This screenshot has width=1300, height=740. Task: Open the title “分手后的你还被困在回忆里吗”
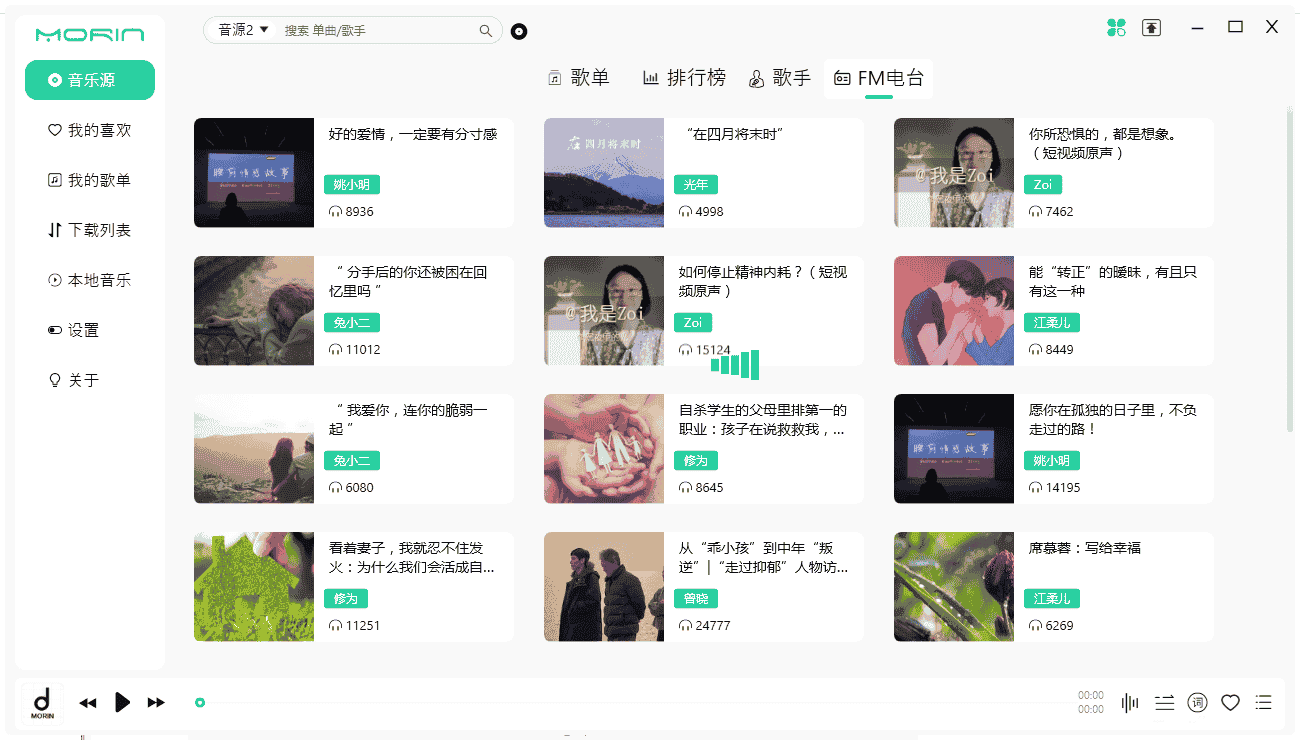(x=411, y=281)
